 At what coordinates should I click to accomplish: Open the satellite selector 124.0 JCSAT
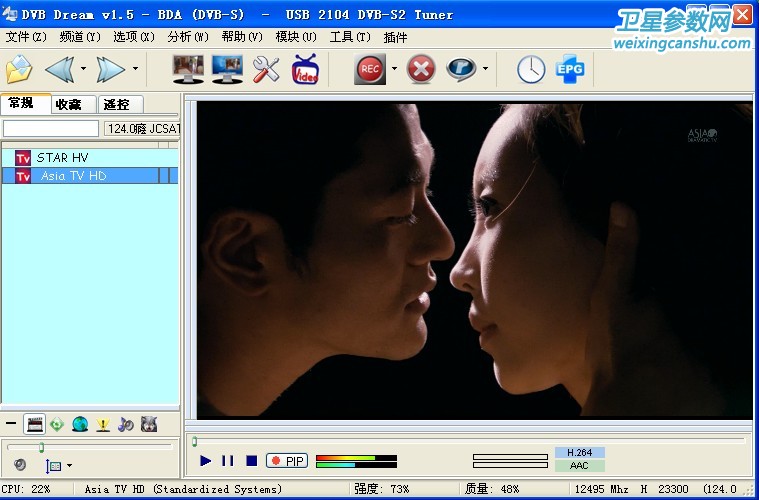(x=142, y=128)
